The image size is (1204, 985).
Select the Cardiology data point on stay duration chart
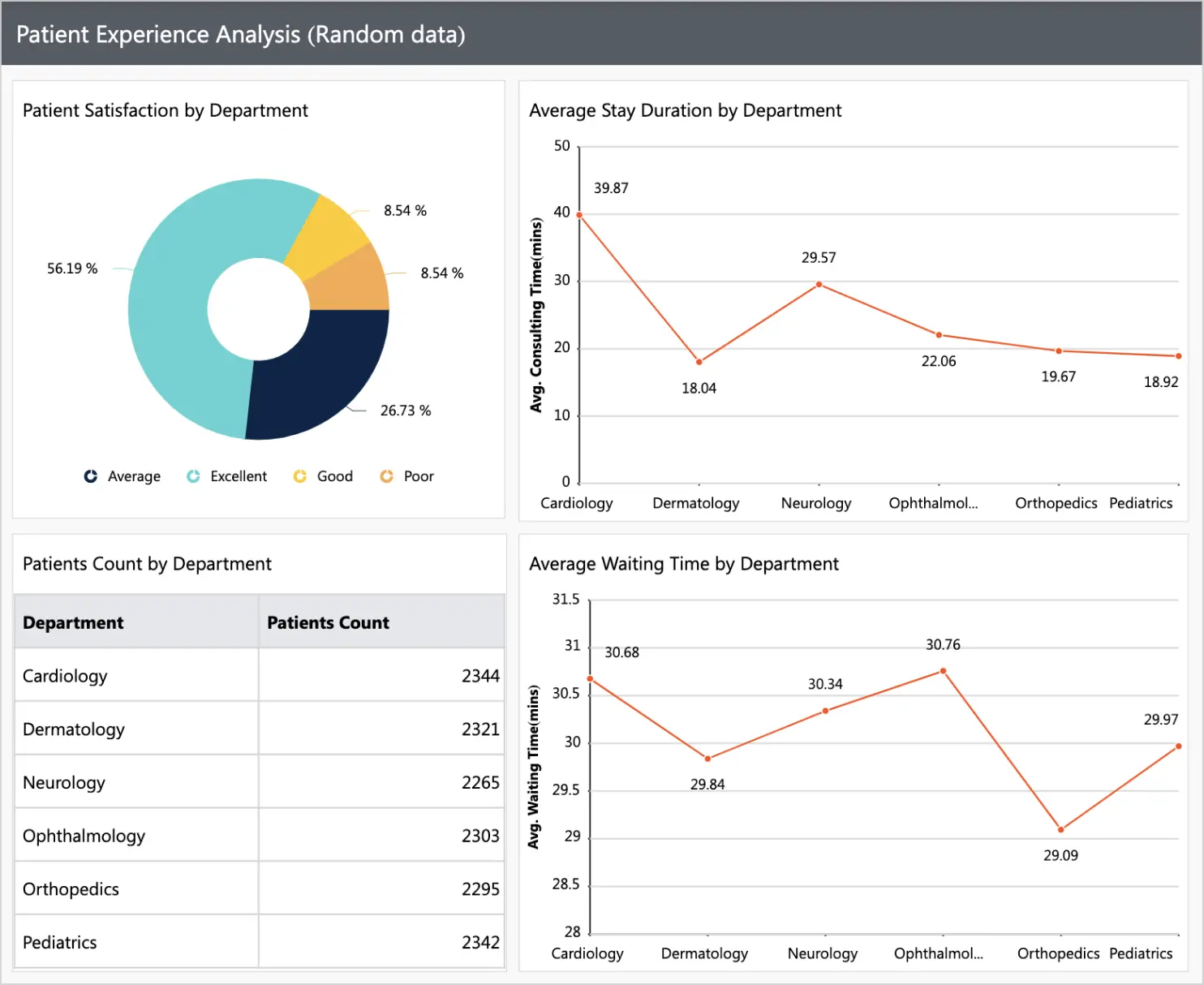coord(578,215)
